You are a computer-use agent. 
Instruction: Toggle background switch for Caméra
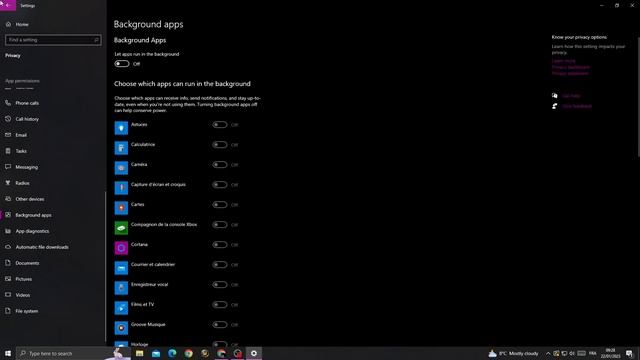pyautogui.click(x=220, y=164)
